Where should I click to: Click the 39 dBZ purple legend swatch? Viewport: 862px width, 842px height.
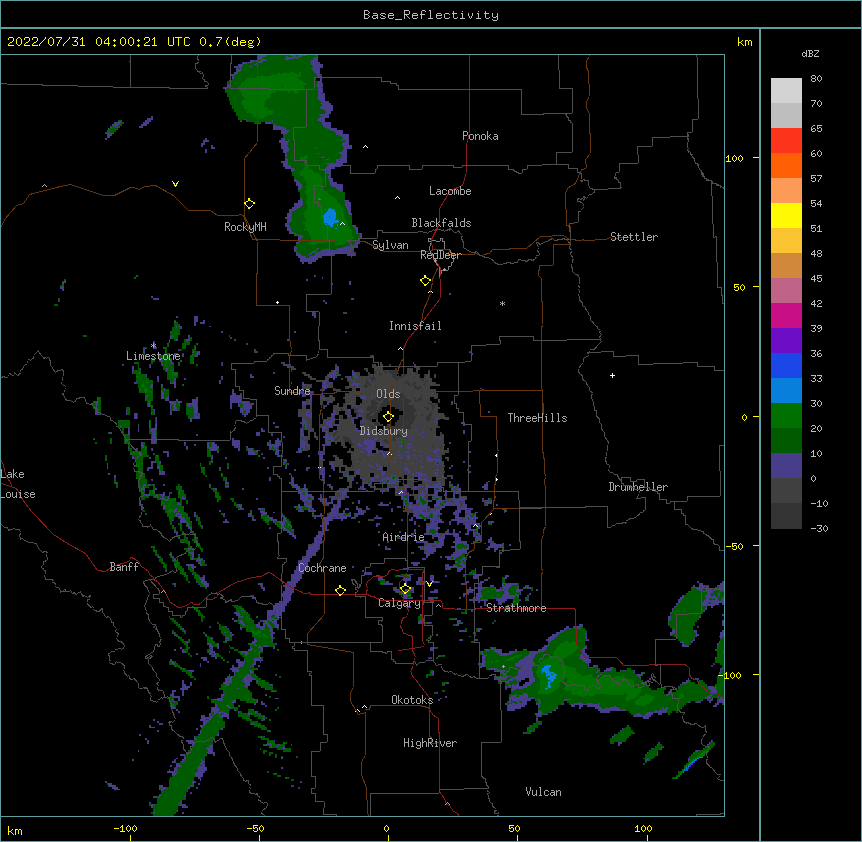tap(786, 340)
